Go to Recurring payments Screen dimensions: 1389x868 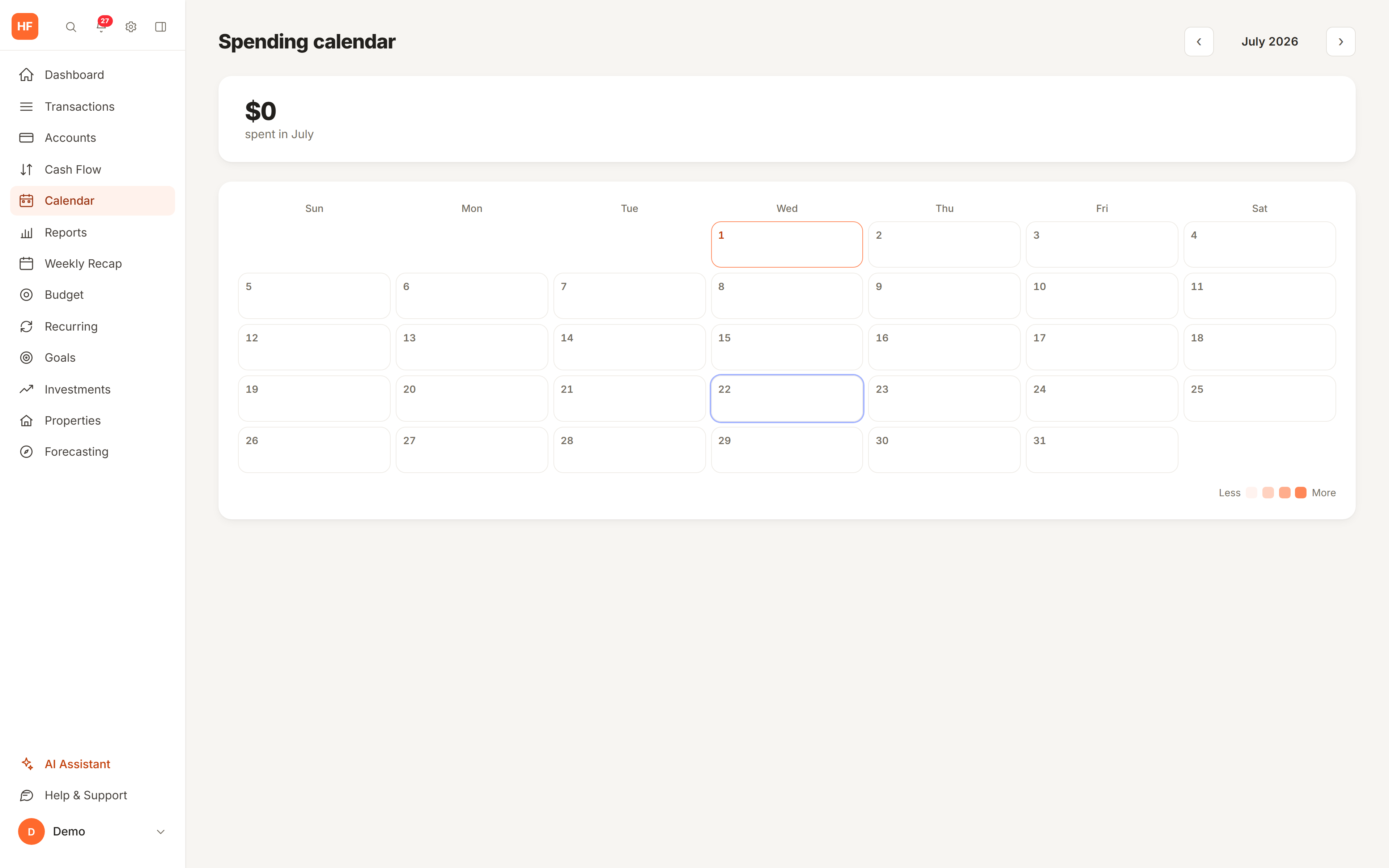92,327
